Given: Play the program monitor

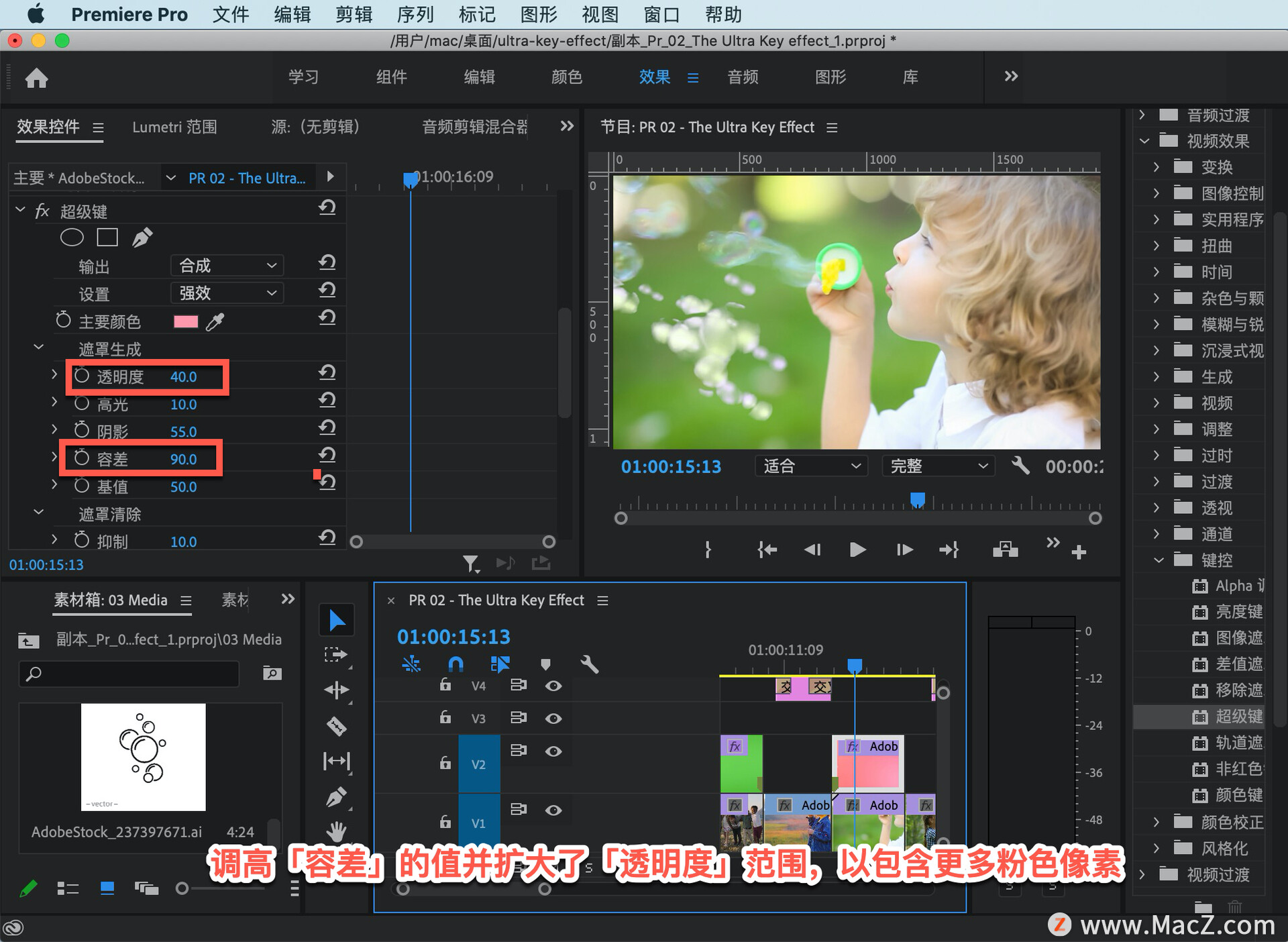Looking at the screenshot, I should point(857,550).
